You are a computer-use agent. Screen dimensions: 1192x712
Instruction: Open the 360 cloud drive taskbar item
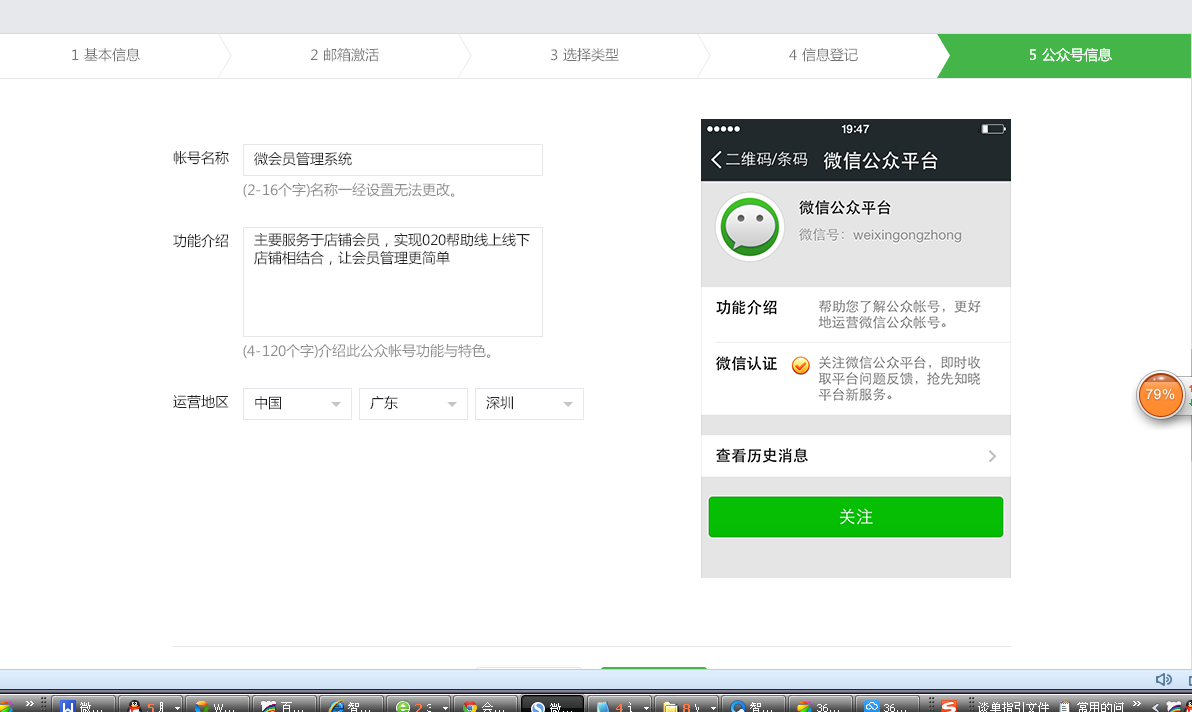(x=887, y=705)
